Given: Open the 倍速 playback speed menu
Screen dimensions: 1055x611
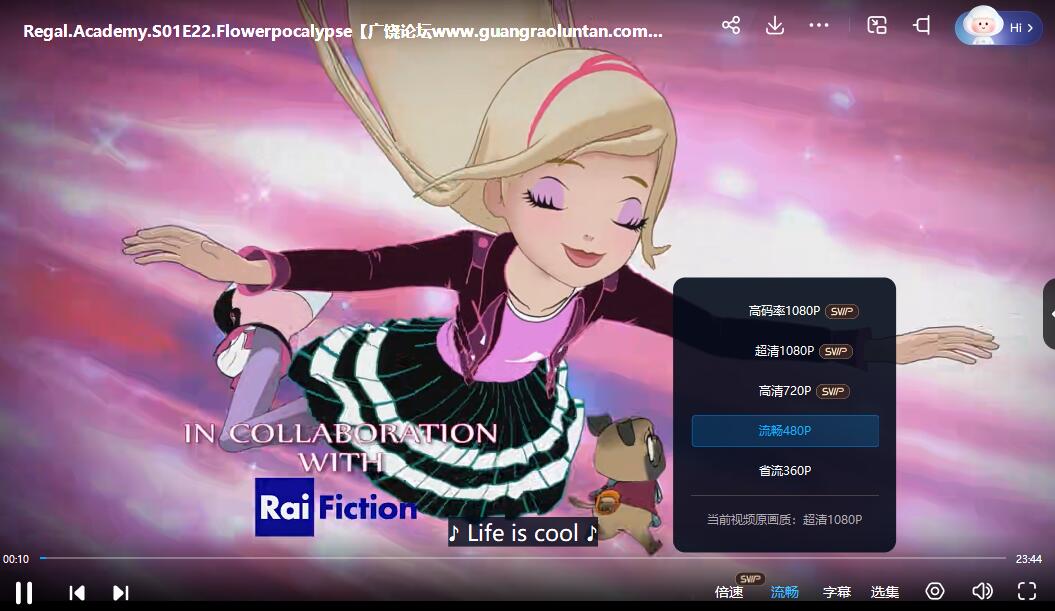Looking at the screenshot, I should 729,592.
